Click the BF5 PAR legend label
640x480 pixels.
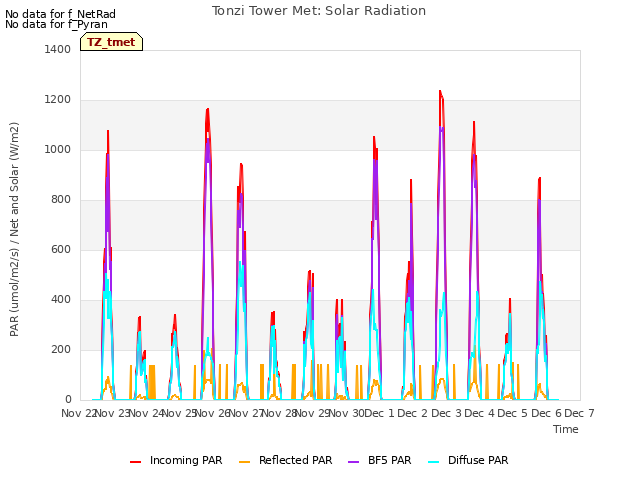coord(389,460)
